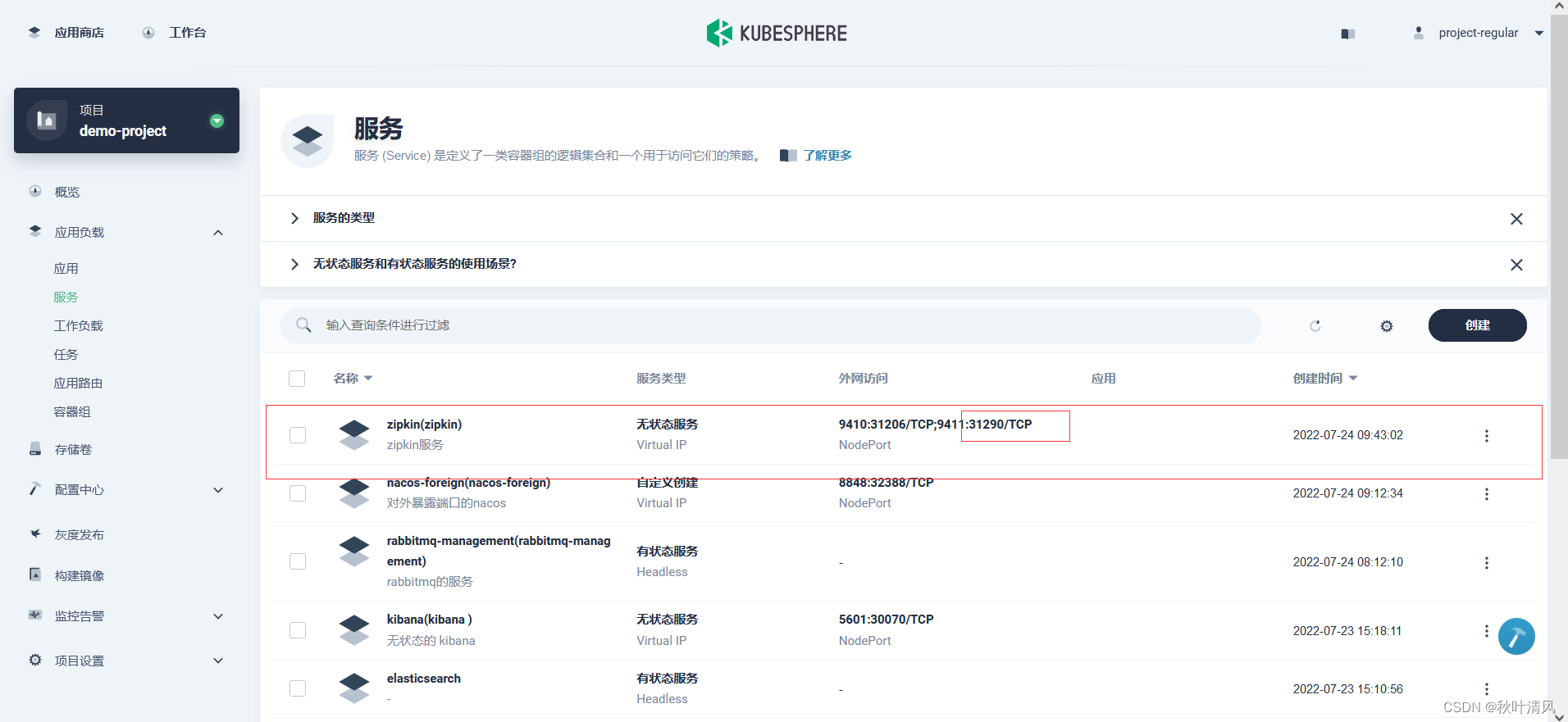Screen dimensions: 1568x722
Task: Expand the 项目设置 sidebar group chevron
Action: (218, 661)
